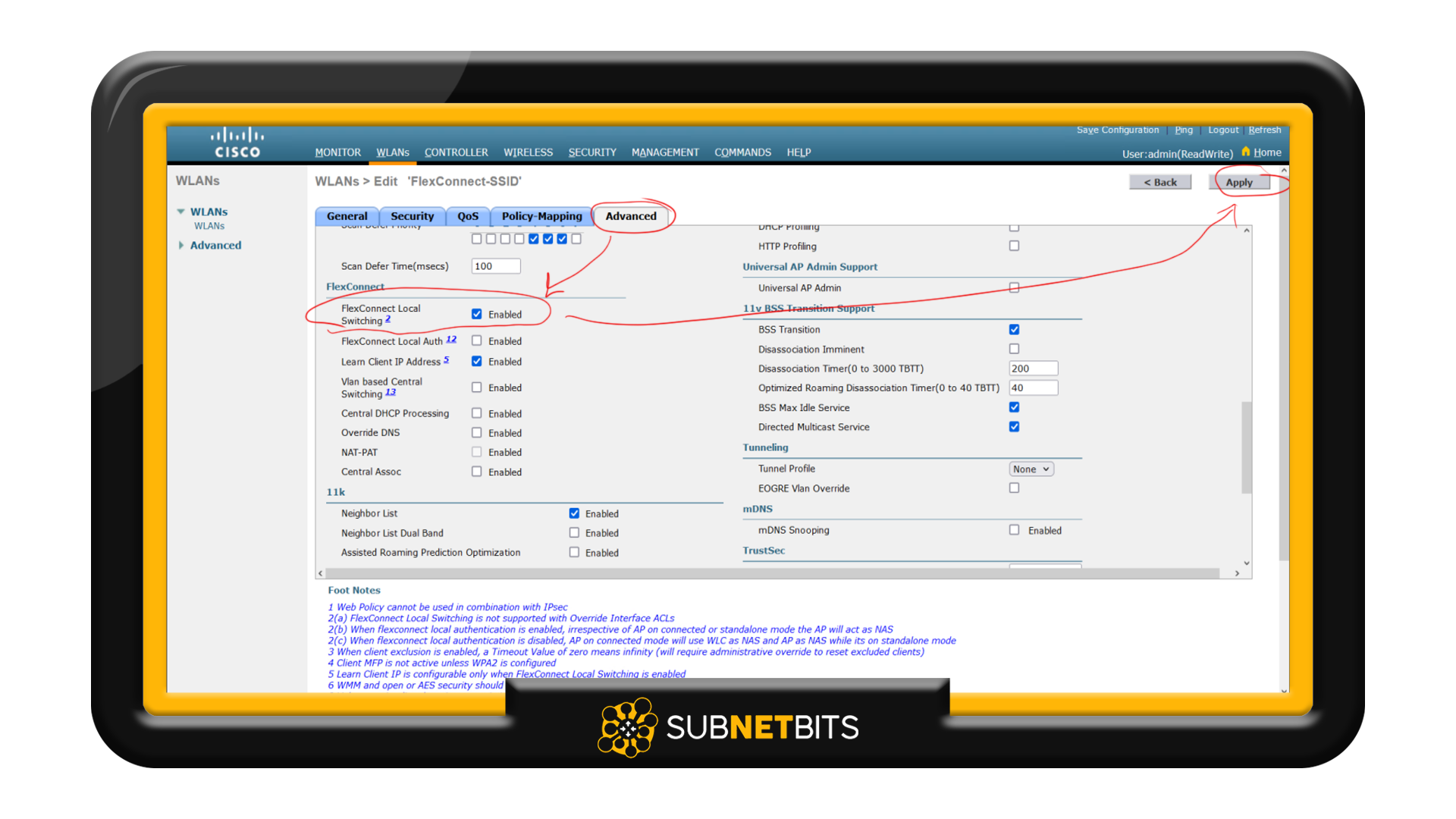Click the inner panel scroll-down arrow
This screenshot has height=819, width=1456.
pos(1246,563)
